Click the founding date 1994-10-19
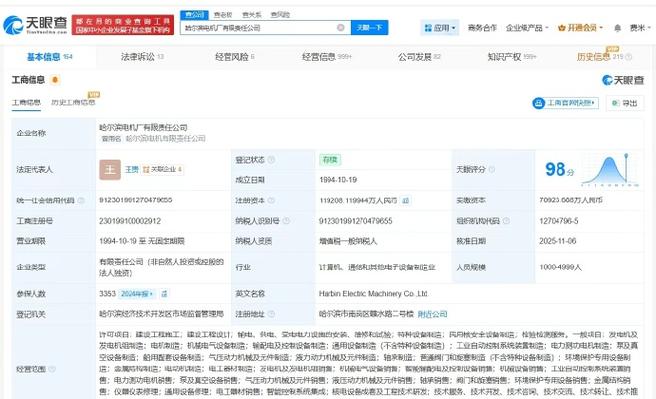 338,180
